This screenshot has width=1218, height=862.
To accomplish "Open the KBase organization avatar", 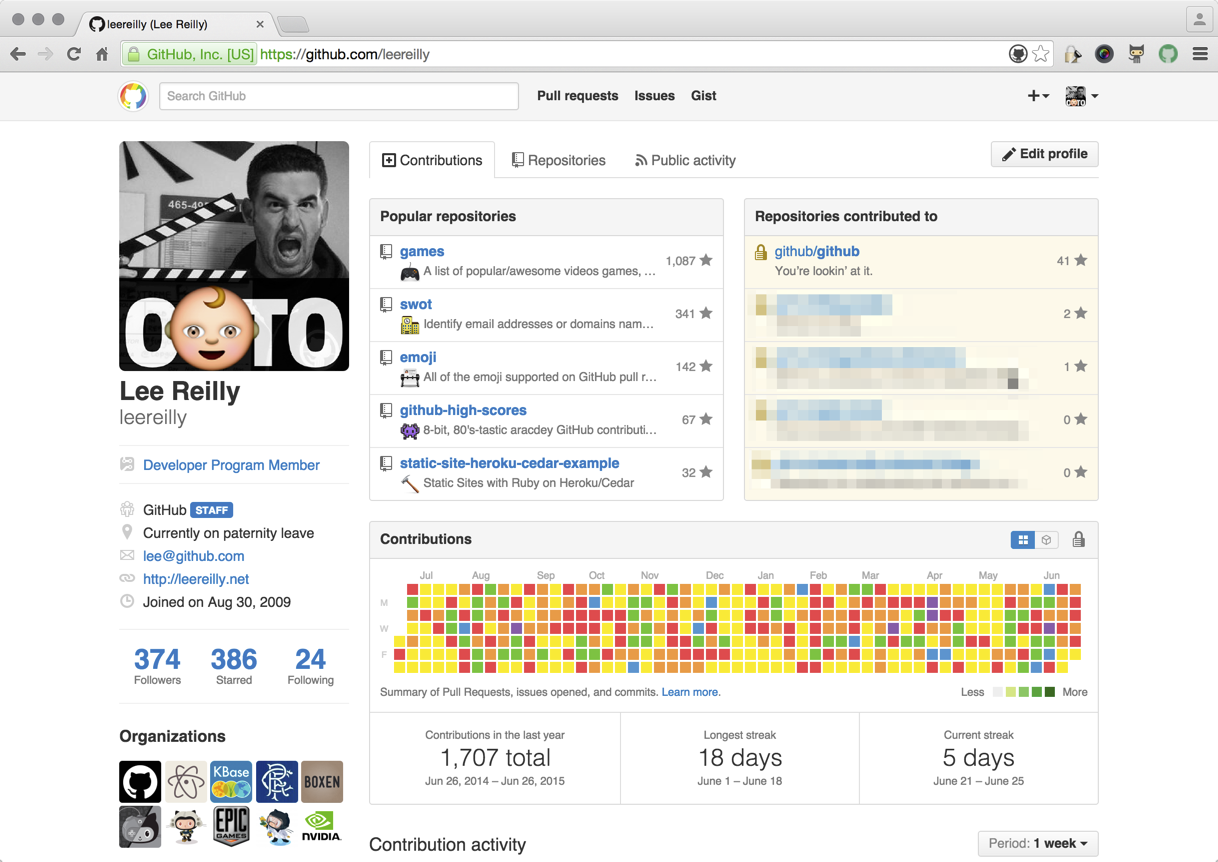I will 231,782.
